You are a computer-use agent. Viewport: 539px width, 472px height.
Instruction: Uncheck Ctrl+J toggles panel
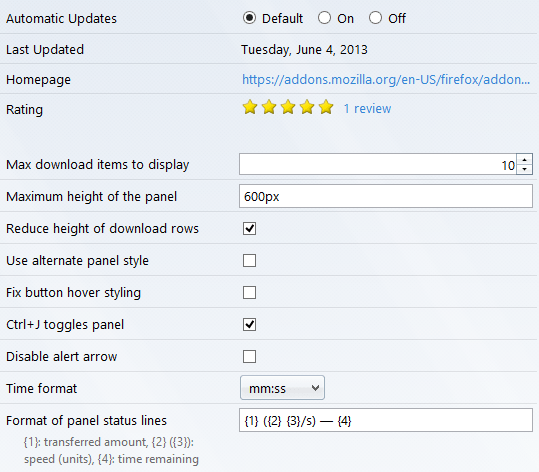click(249, 325)
